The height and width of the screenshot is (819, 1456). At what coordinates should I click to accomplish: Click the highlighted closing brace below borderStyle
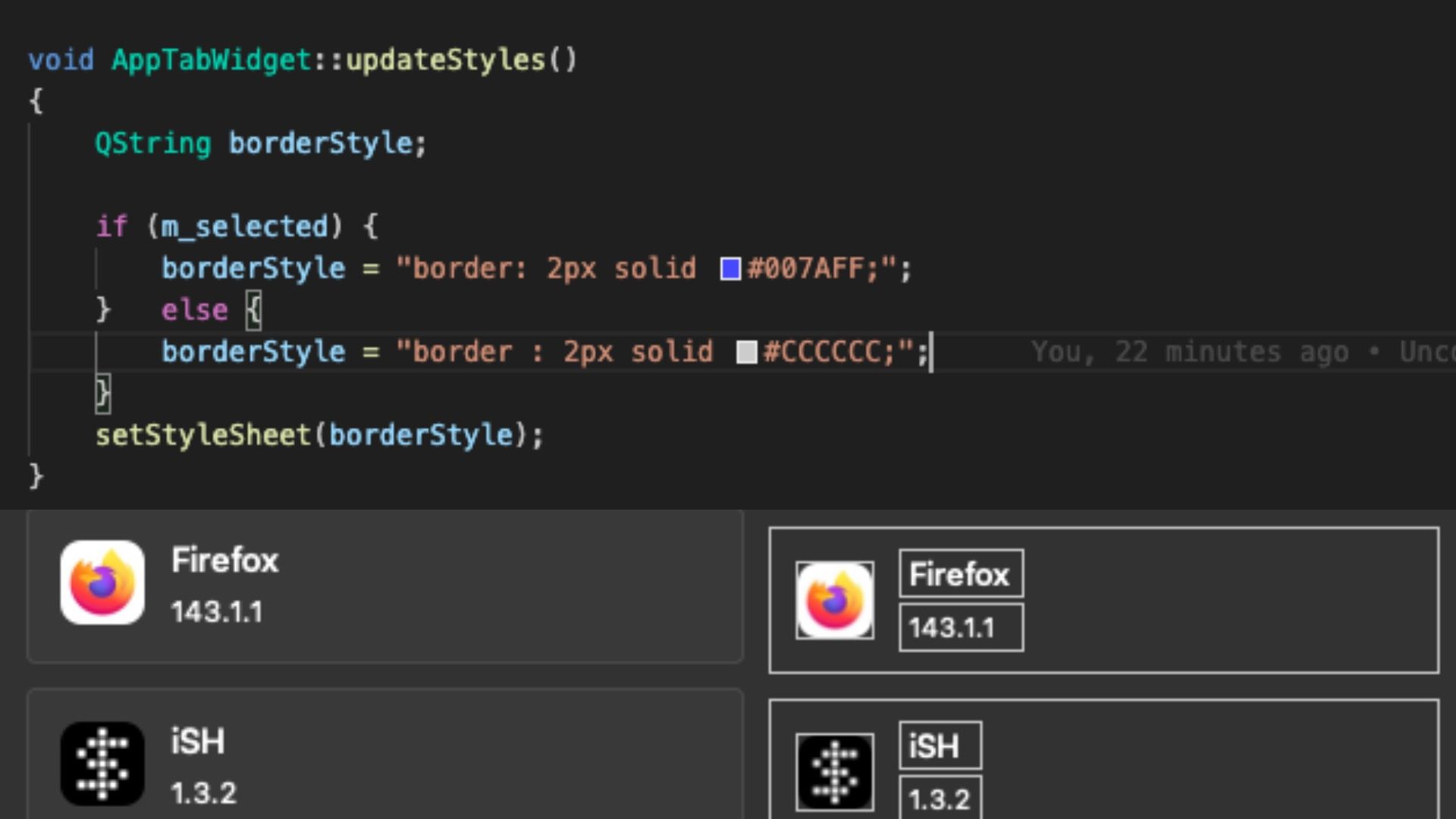[102, 394]
